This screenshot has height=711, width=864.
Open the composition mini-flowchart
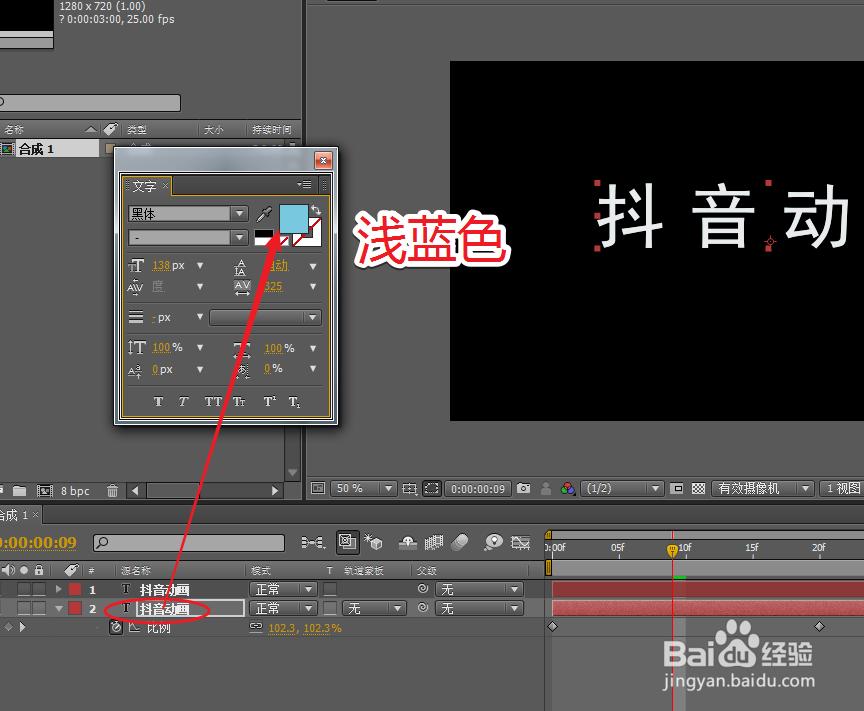313,543
